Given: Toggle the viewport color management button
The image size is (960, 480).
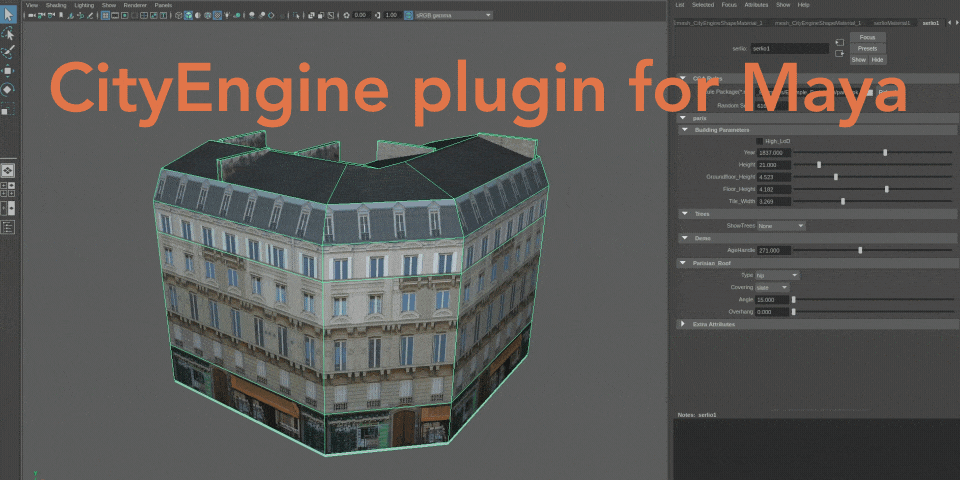Looking at the screenshot, I should click(408, 15).
